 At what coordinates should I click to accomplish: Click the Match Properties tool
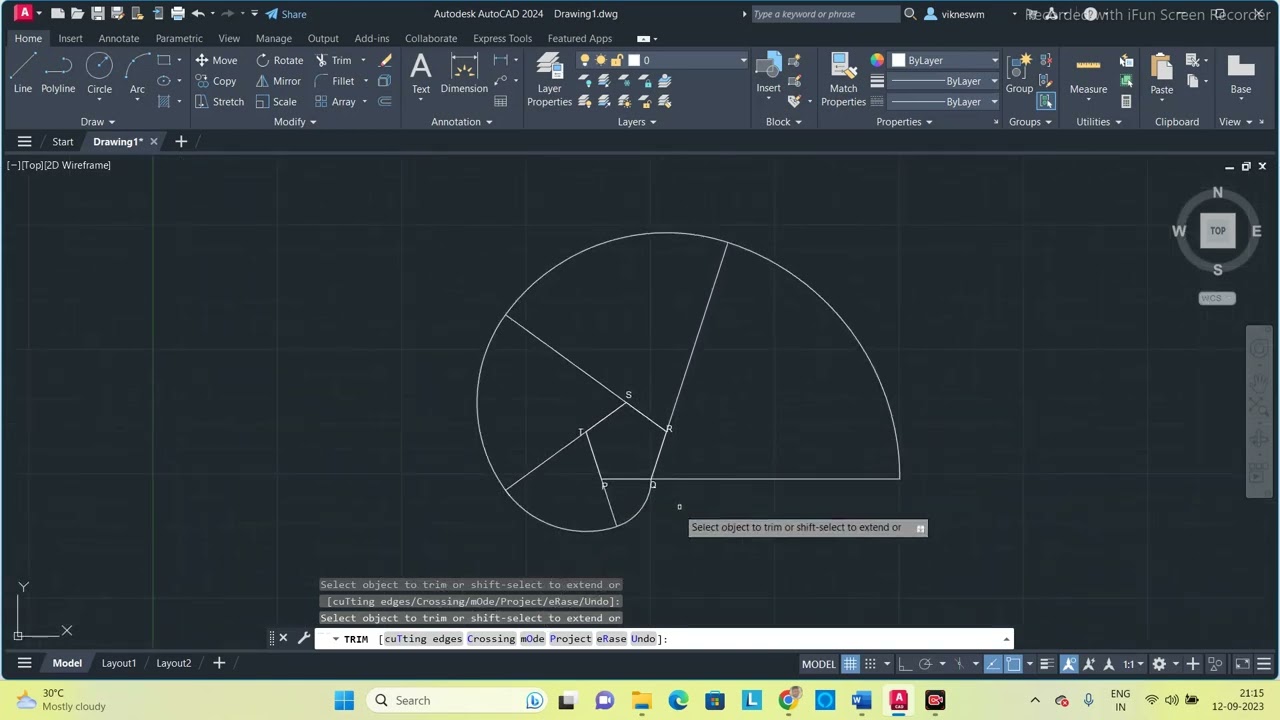pyautogui.click(x=843, y=79)
